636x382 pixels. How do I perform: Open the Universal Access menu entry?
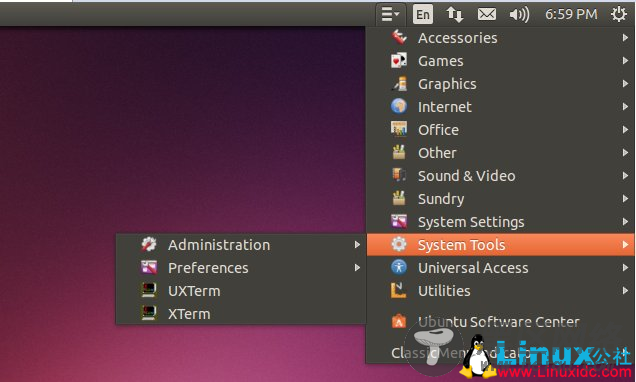click(x=501, y=268)
